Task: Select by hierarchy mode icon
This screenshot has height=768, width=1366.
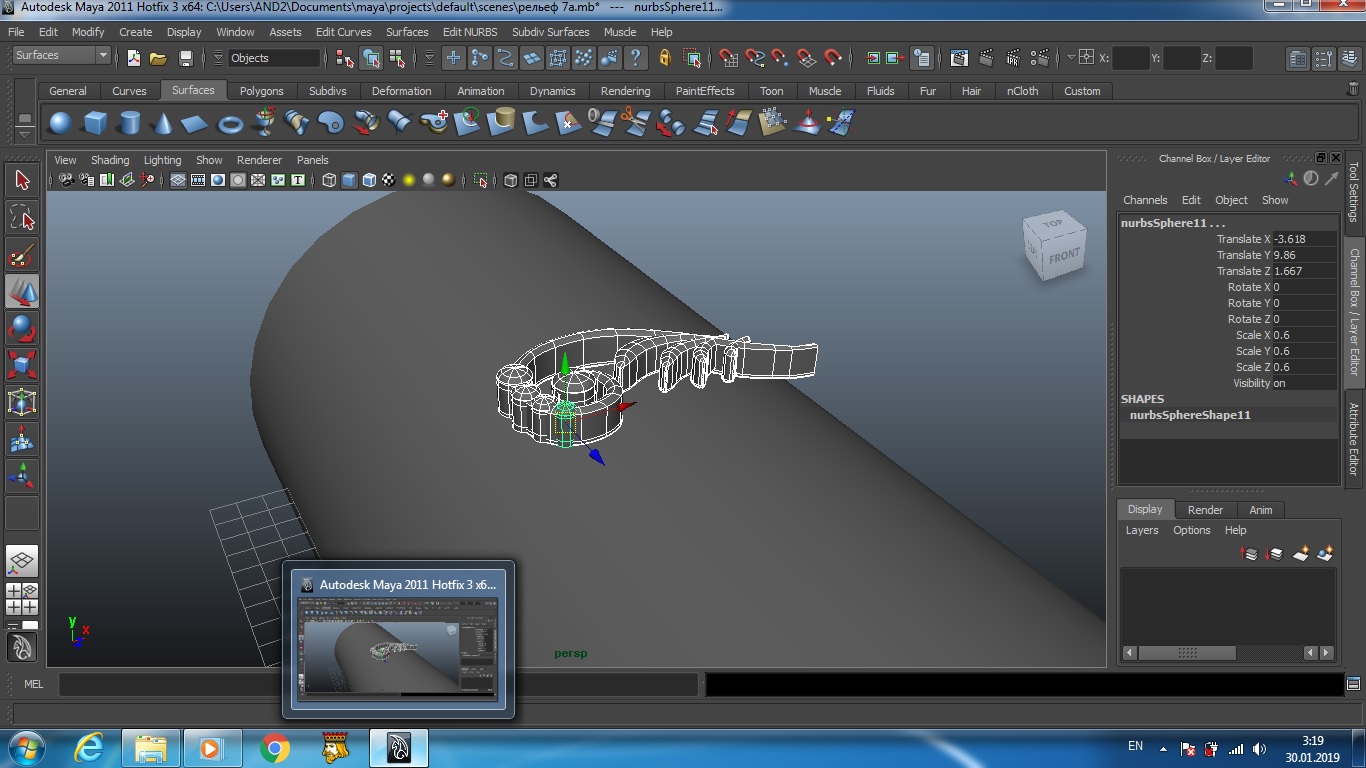Action: point(347,58)
